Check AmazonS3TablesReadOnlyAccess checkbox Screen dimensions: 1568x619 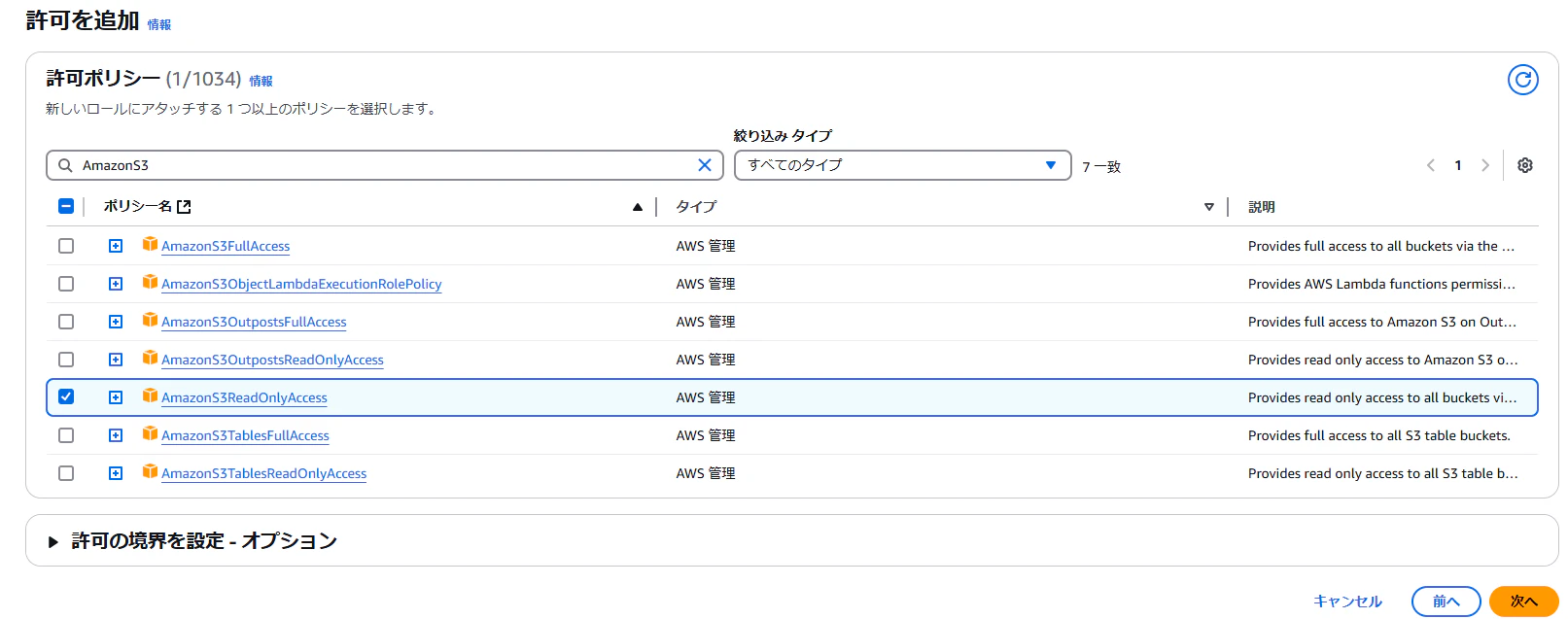(66, 473)
